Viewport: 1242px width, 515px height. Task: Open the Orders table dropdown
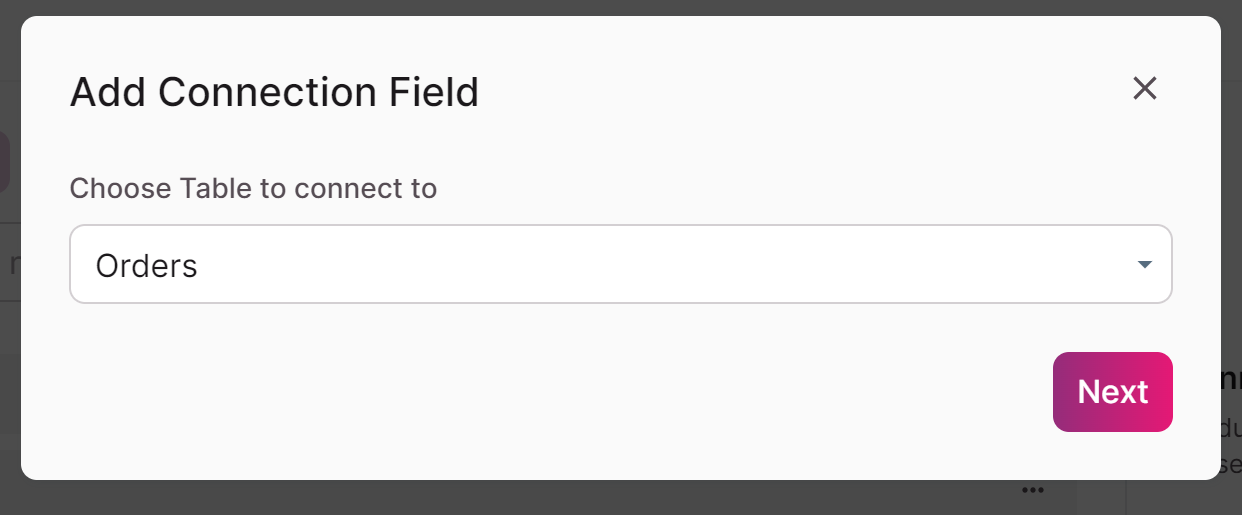click(620, 265)
